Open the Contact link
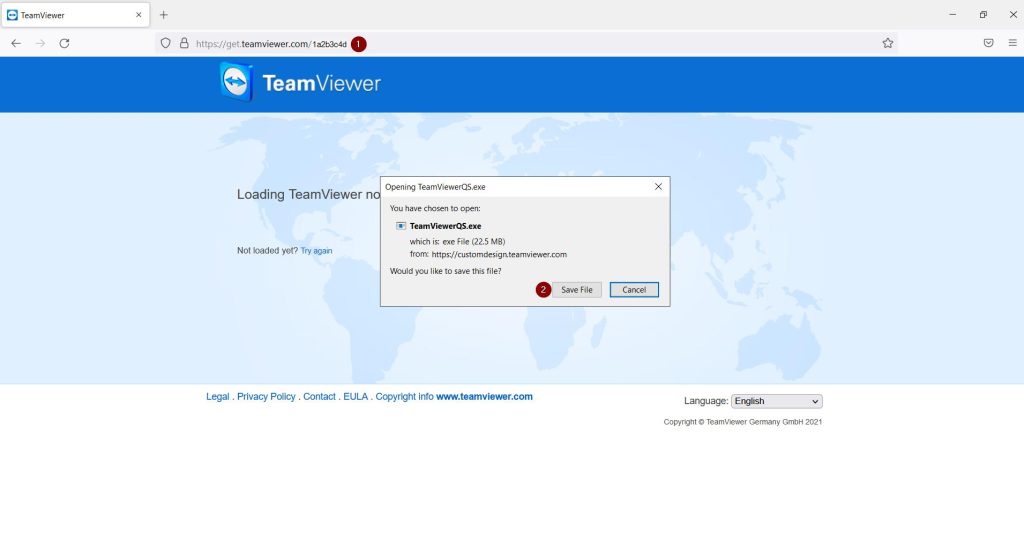Screen dimensions: 1024x552 [x=319, y=397]
